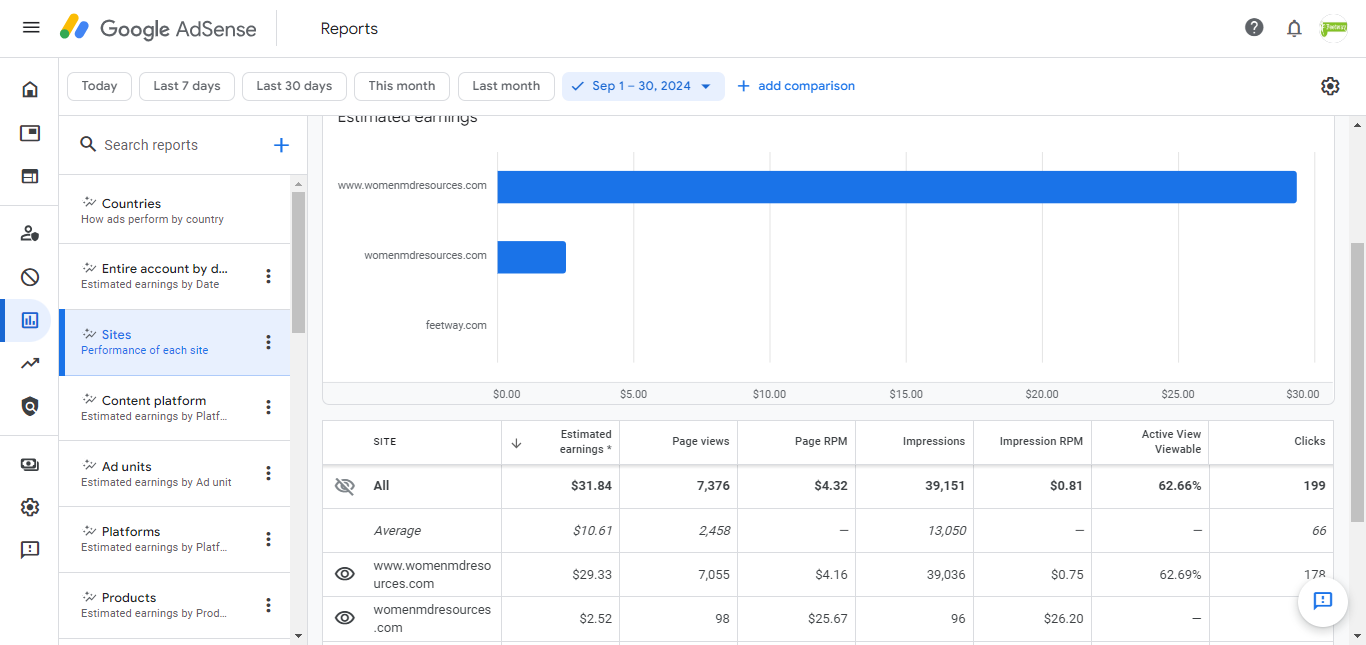Select the Last month range
Image resolution: width=1366 pixels, height=645 pixels.
pyautogui.click(x=506, y=86)
